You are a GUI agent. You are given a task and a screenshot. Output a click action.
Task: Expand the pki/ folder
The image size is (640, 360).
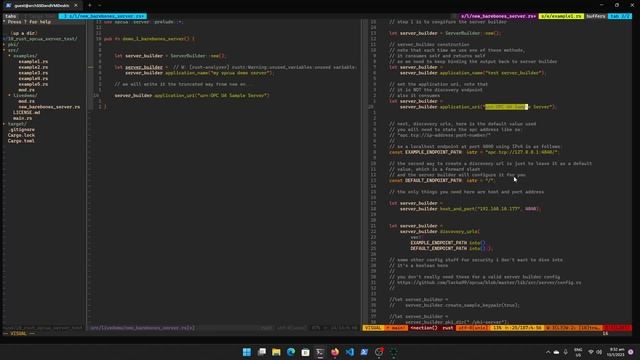pos(13,44)
